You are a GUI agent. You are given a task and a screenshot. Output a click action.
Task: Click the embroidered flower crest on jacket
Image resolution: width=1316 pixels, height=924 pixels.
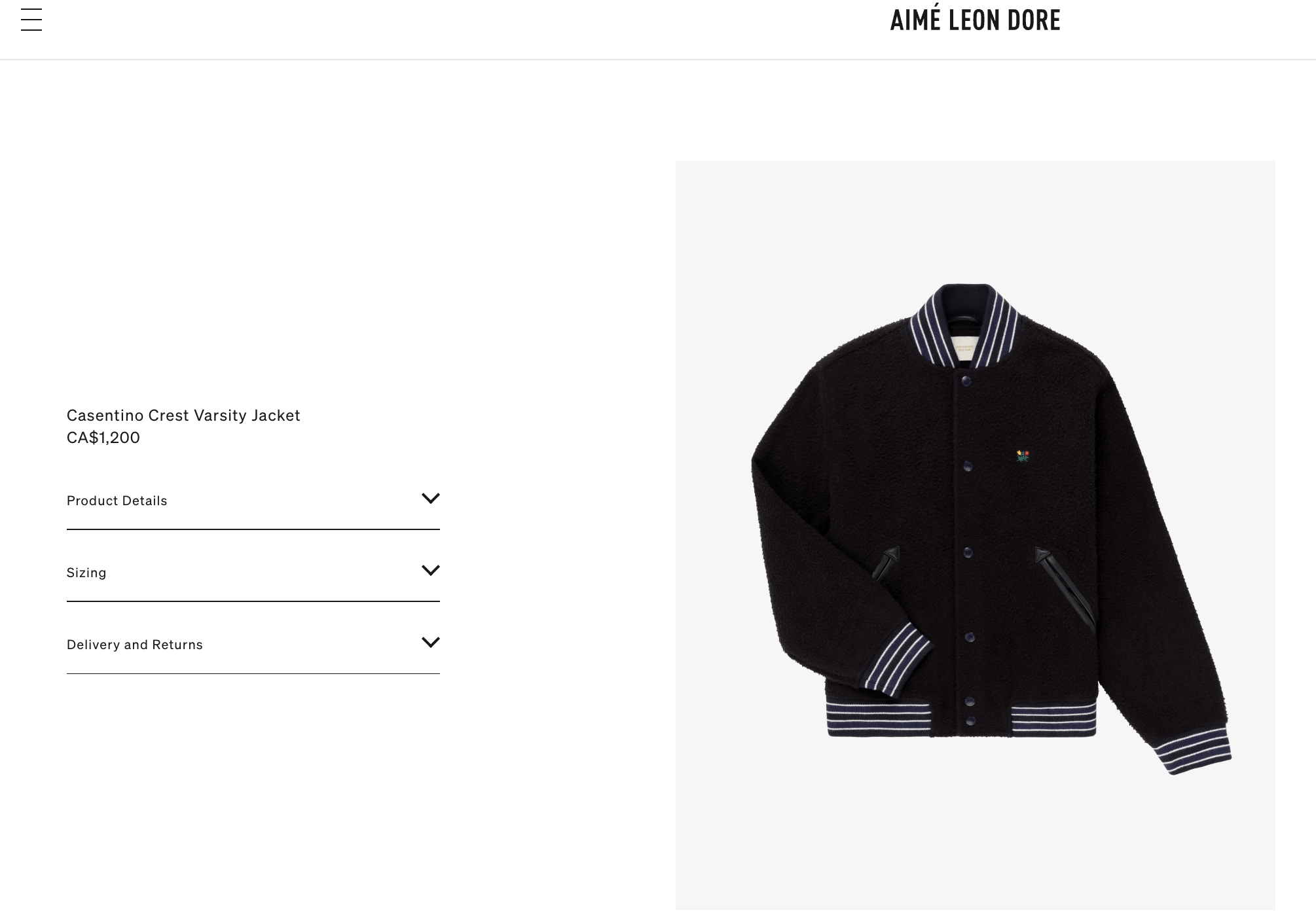[1023, 456]
